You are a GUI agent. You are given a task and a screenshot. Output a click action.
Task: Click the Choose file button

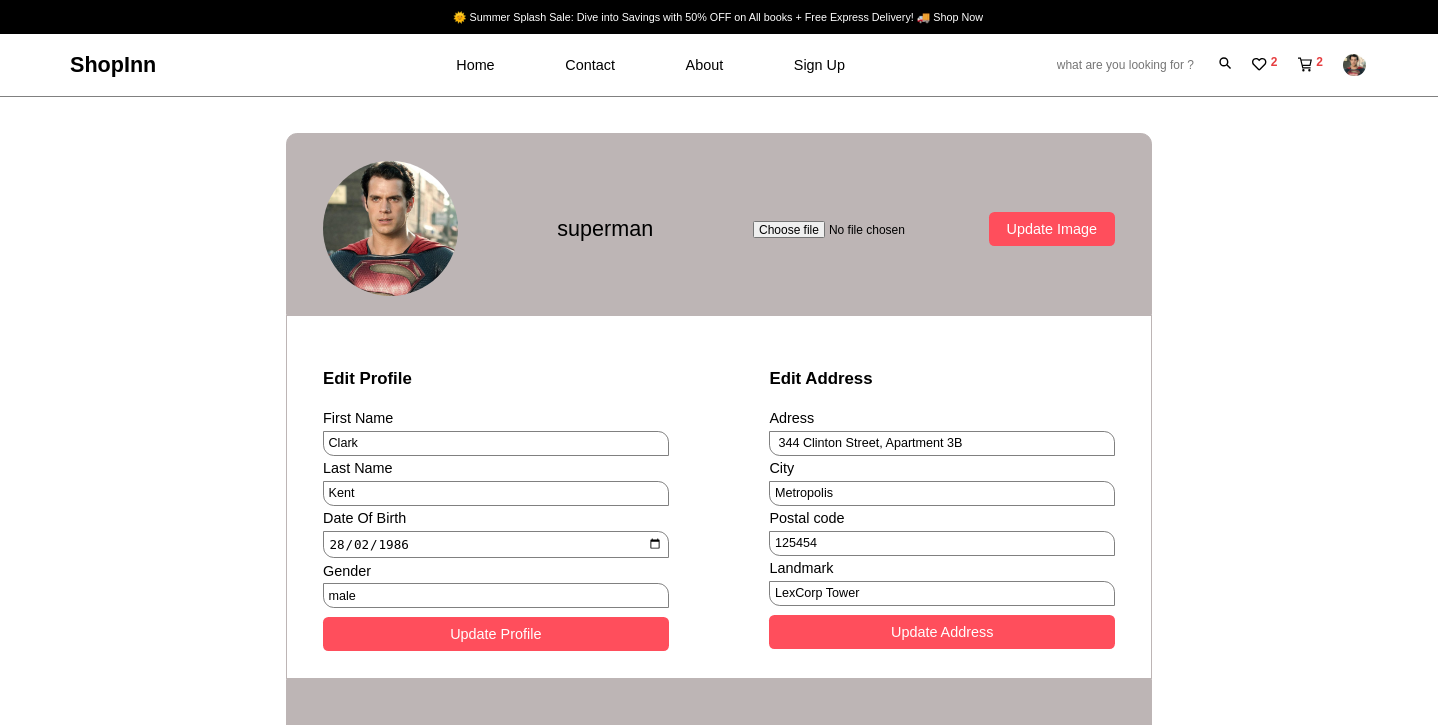click(x=789, y=230)
